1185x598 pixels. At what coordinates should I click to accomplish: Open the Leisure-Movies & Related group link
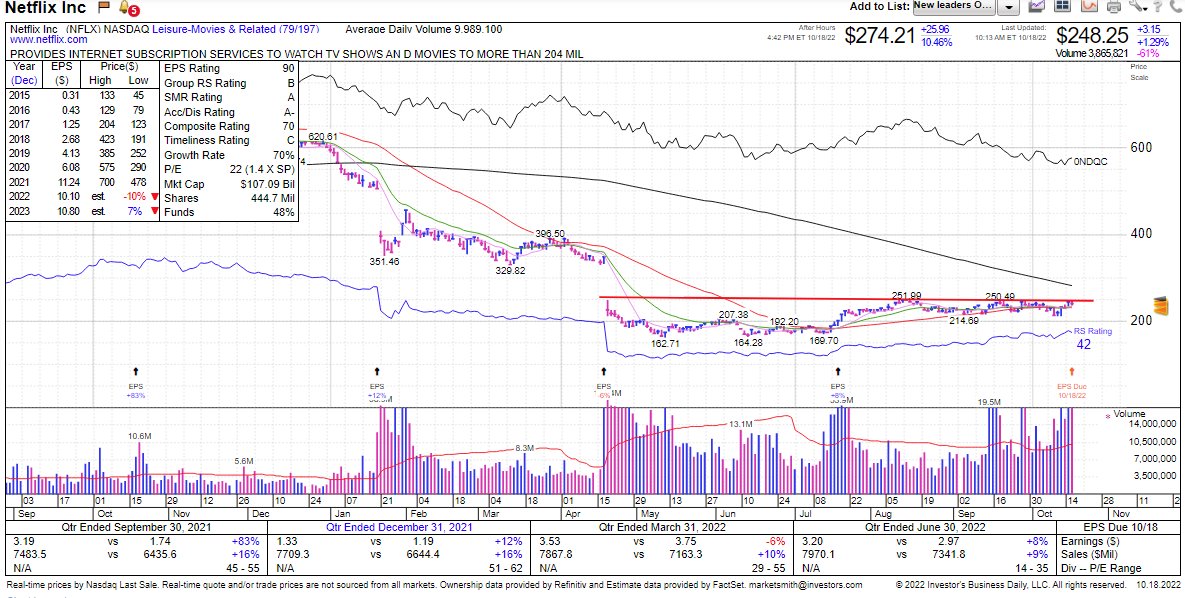click(235, 29)
